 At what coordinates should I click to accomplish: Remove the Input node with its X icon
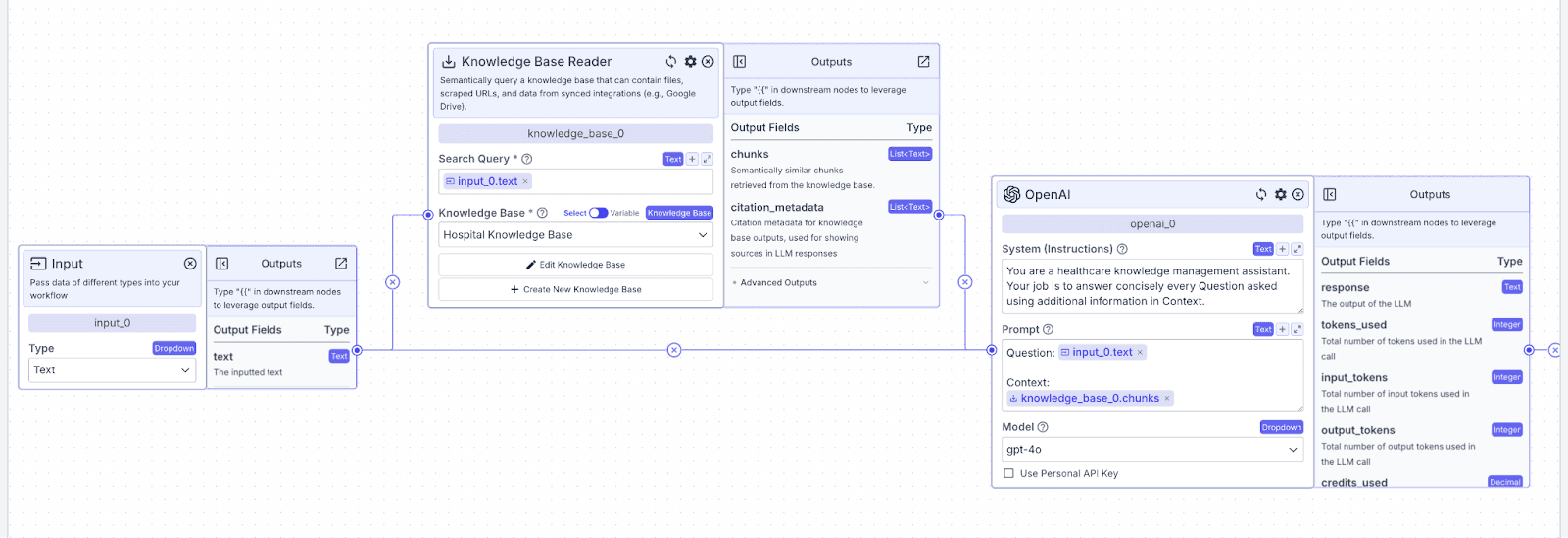(x=190, y=264)
